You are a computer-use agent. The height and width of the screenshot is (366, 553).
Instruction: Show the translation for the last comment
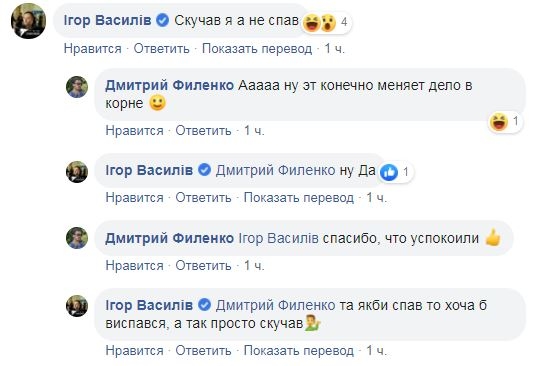point(299,350)
